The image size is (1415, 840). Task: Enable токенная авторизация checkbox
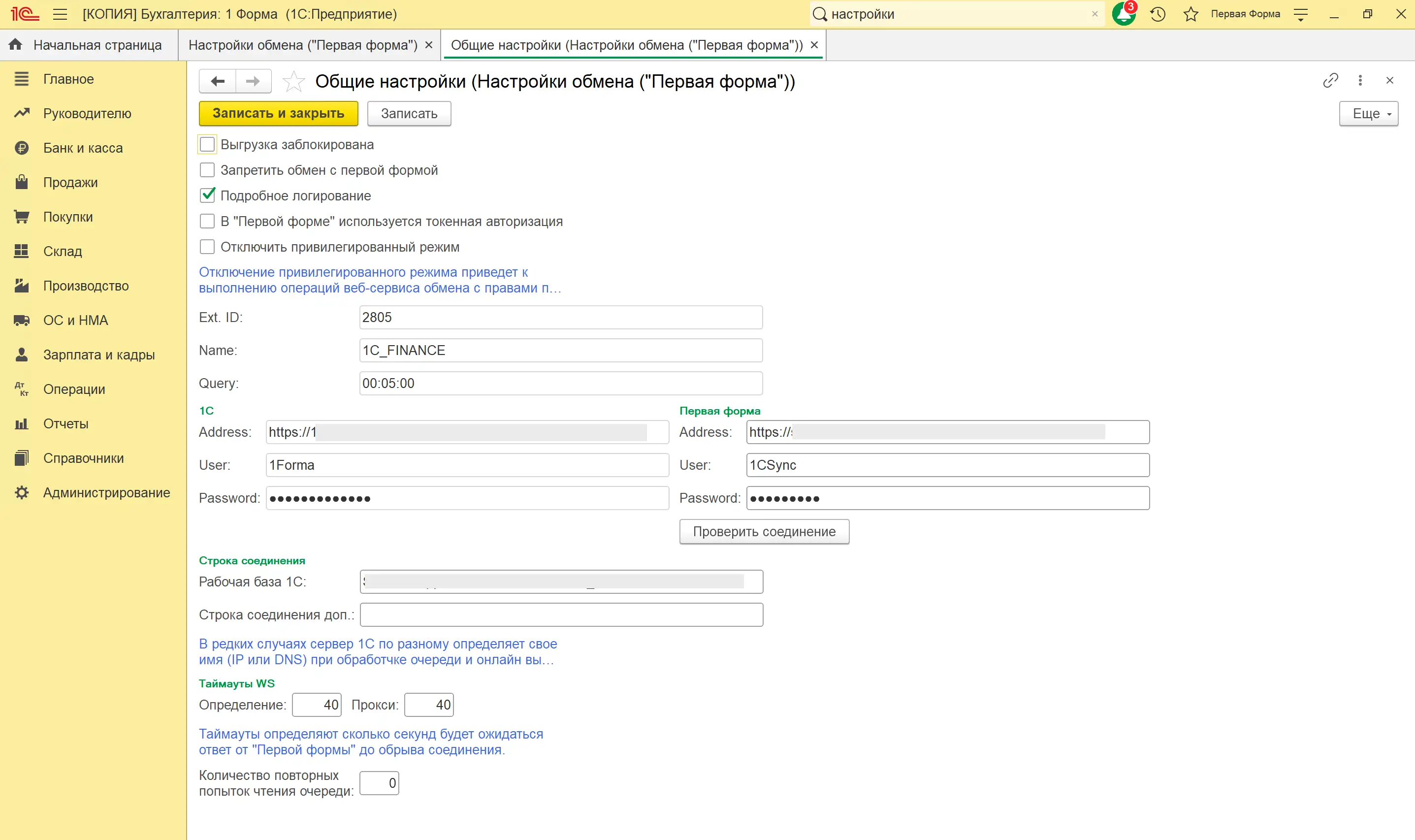tap(207, 221)
